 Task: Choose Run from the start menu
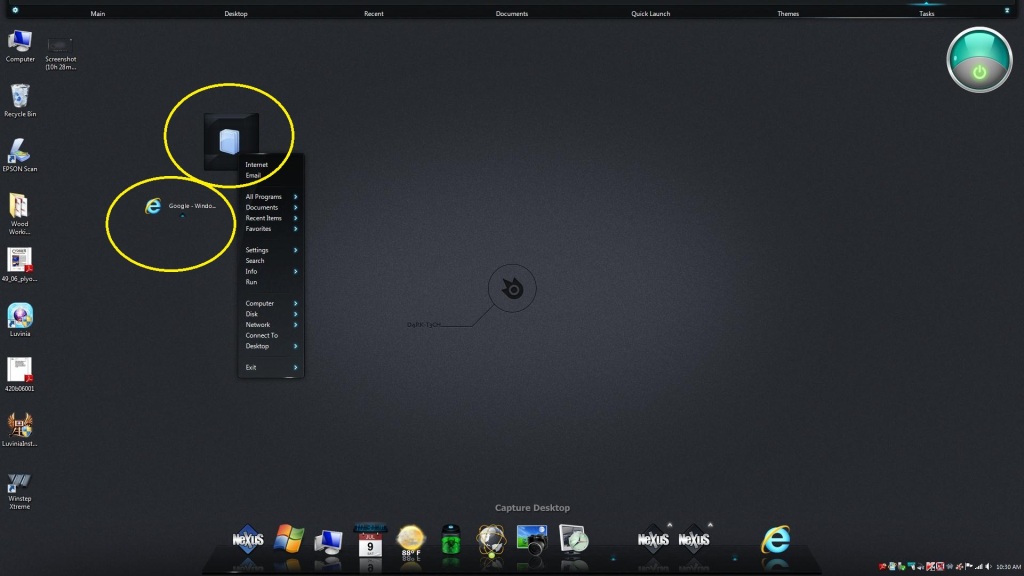pyautogui.click(x=252, y=282)
